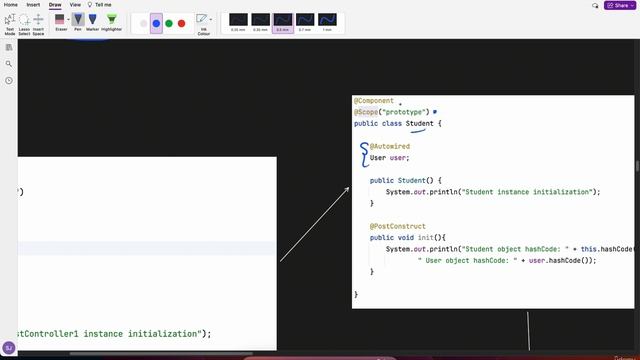Open the Ink Colour picker
Image resolution: width=640 pixels, height=360 pixels.
click(x=203, y=24)
